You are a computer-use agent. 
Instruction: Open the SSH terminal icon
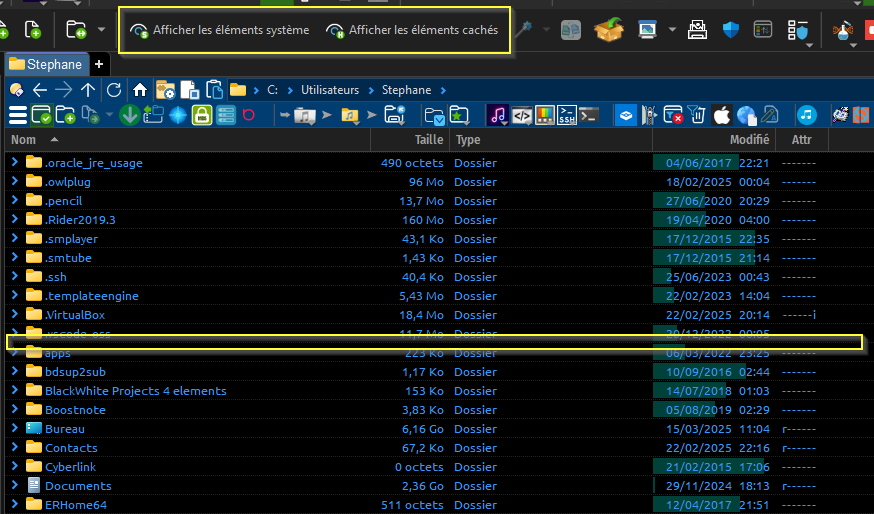(568, 115)
